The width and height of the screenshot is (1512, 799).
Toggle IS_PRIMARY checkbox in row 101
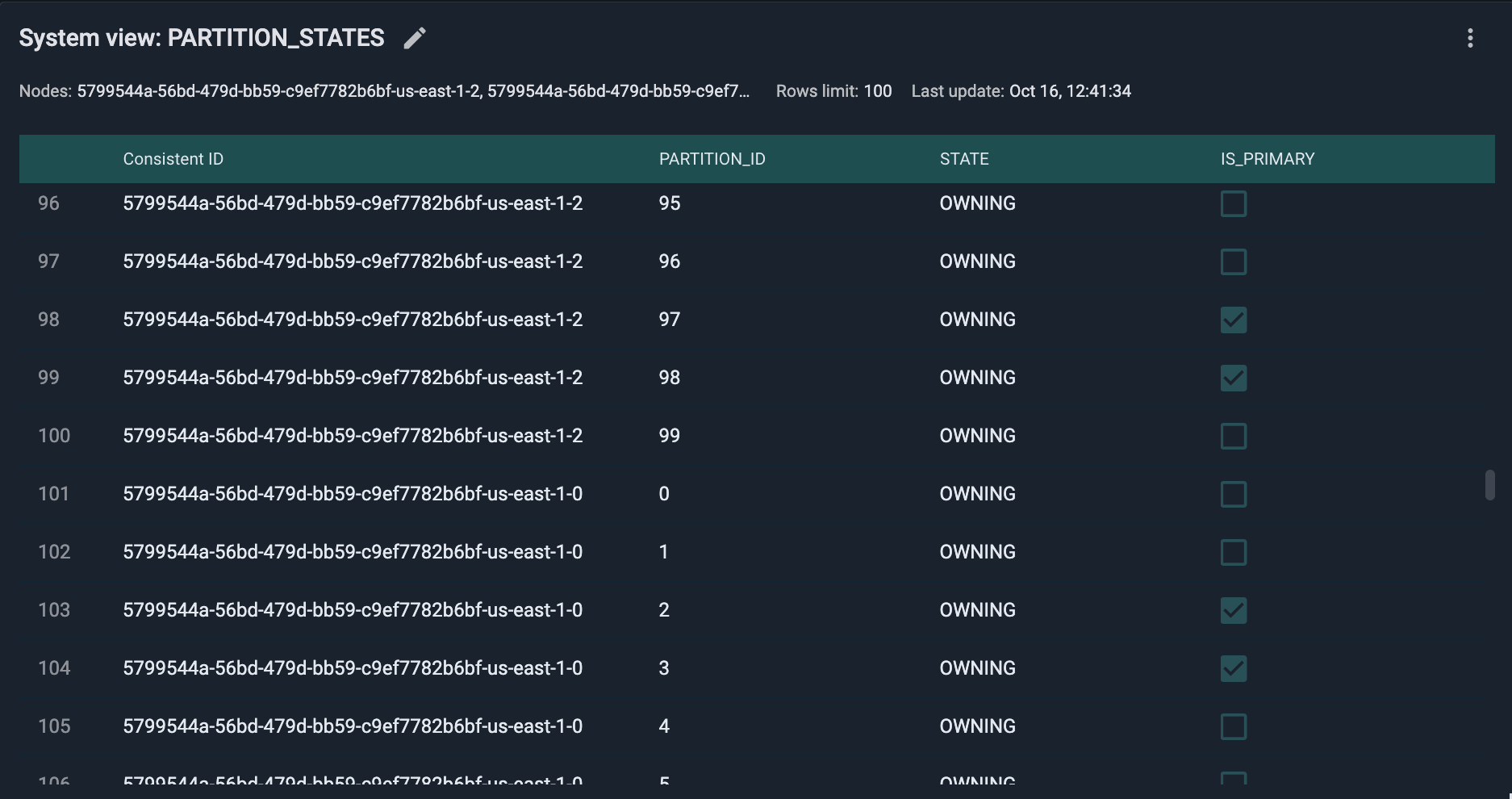click(1233, 494)
